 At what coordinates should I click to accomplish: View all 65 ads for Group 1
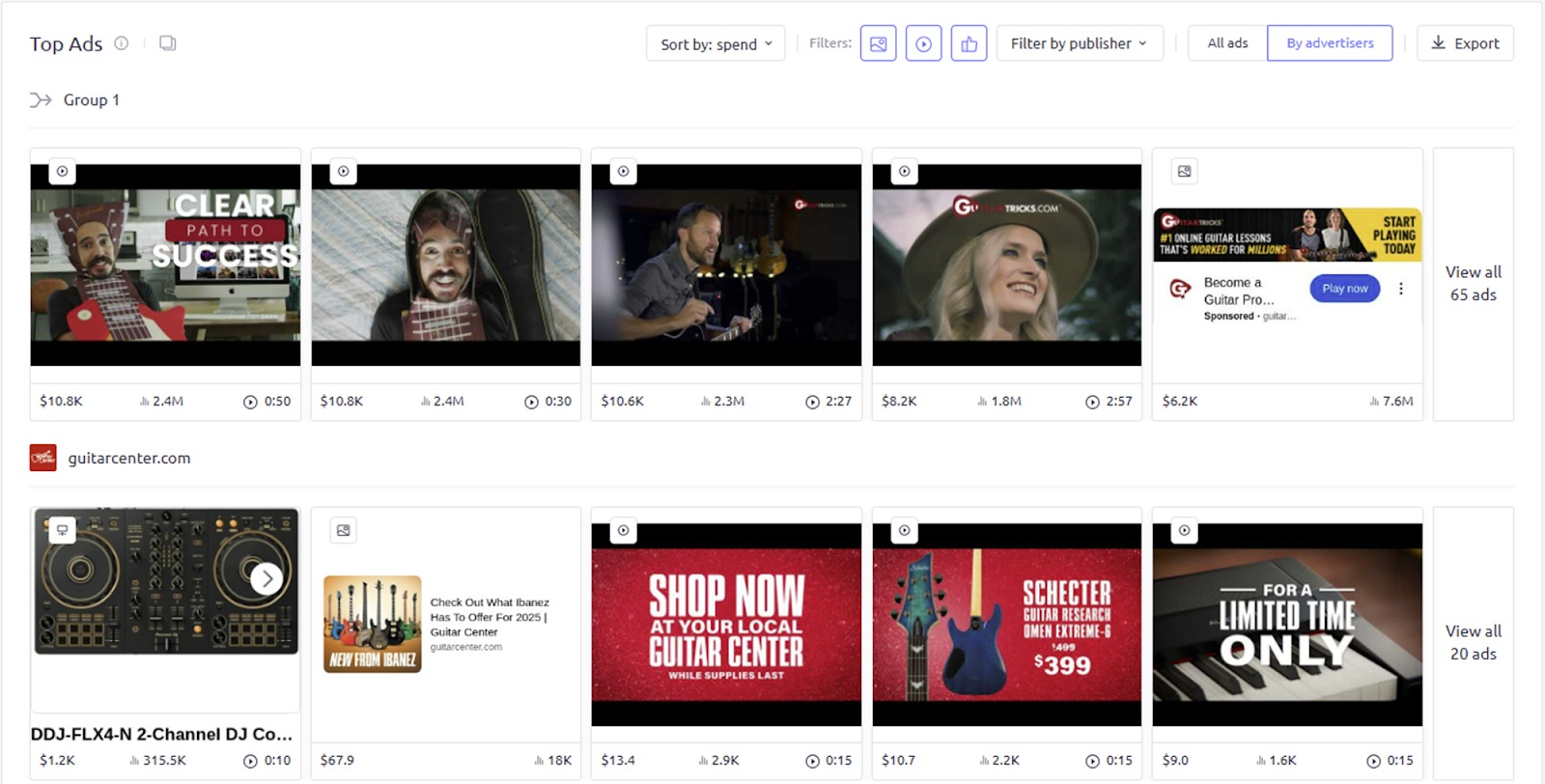1473,284
